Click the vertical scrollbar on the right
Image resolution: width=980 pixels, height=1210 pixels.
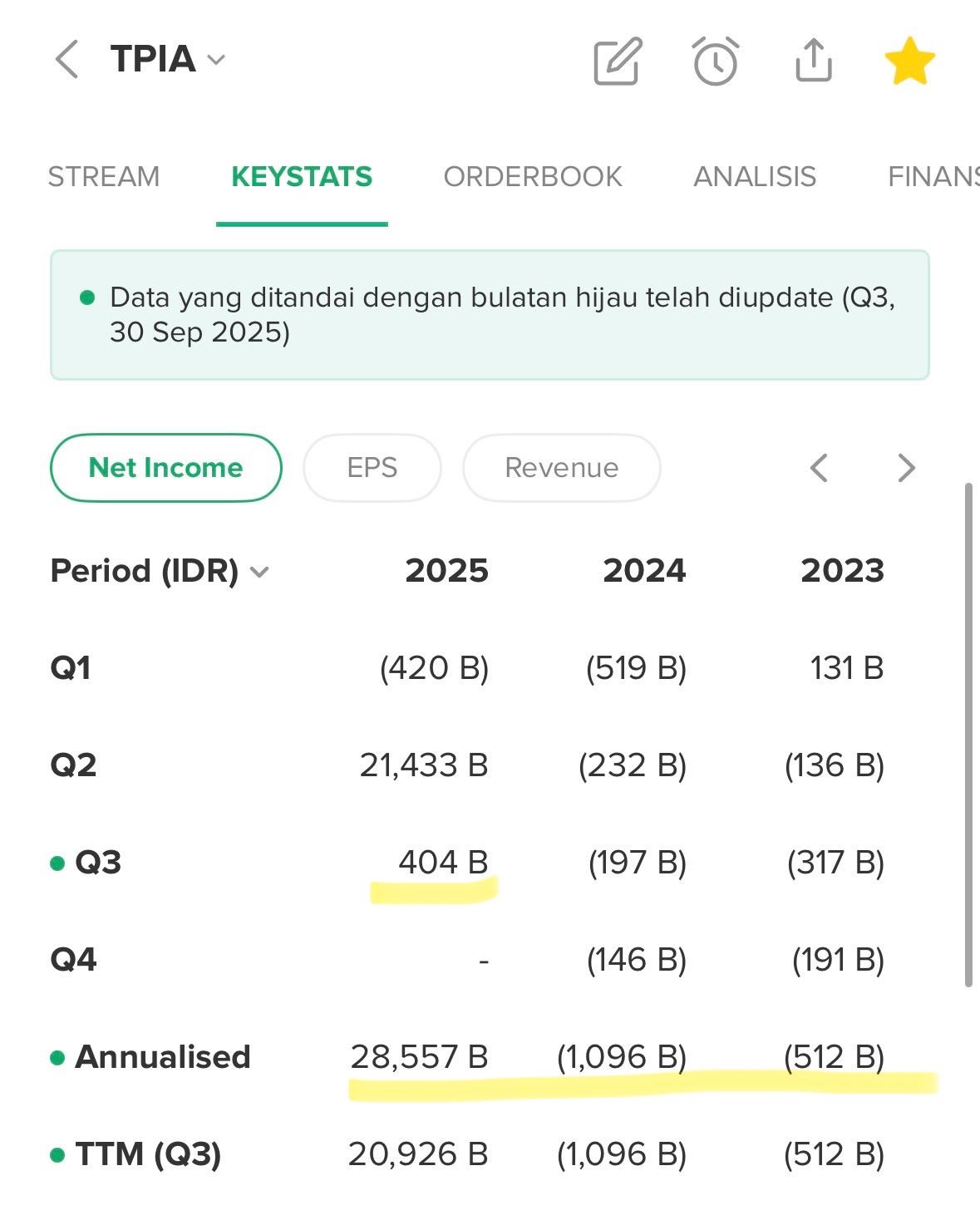coord(968,735)
